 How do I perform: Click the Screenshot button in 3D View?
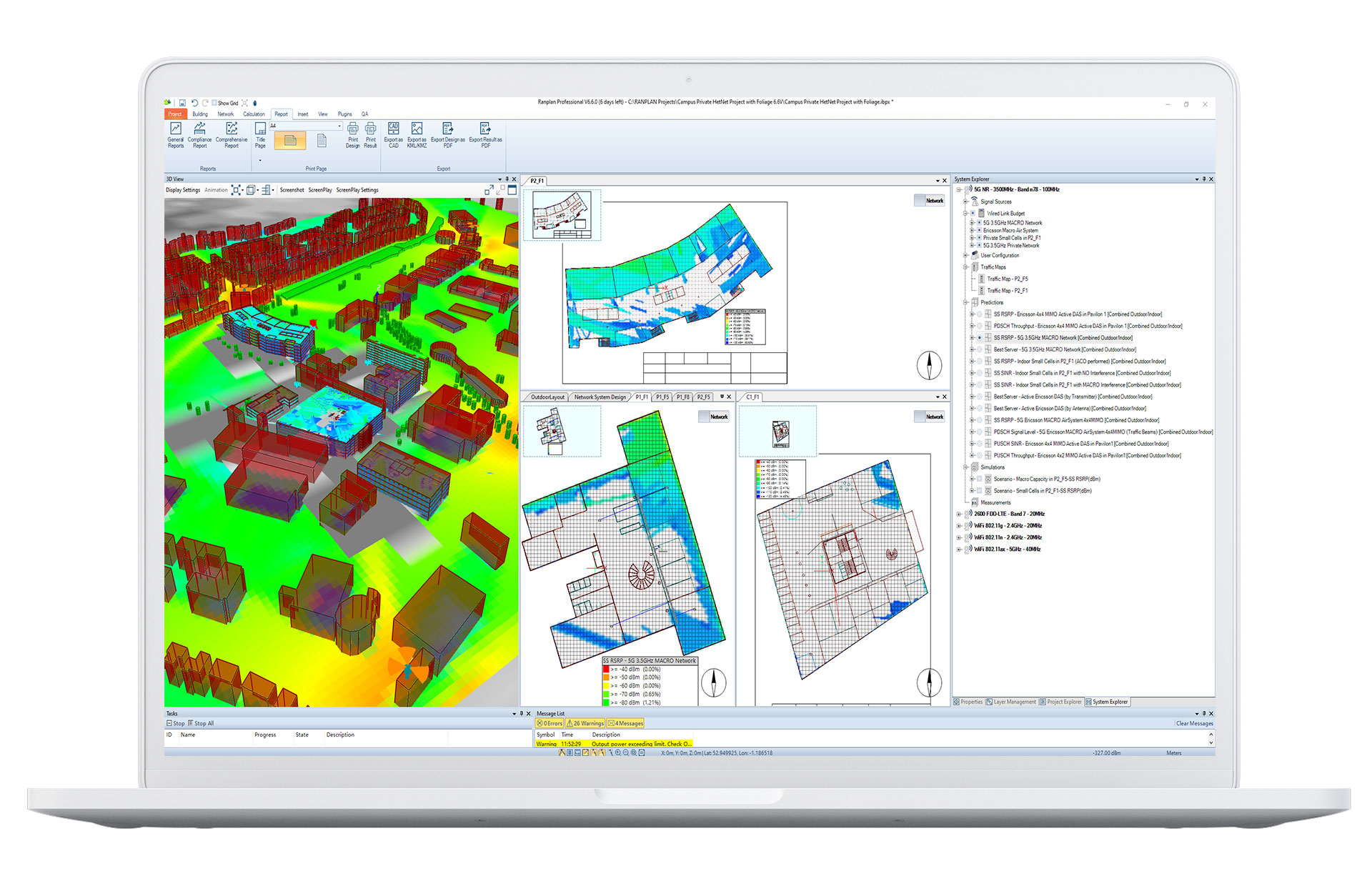[x=292, y=190]
